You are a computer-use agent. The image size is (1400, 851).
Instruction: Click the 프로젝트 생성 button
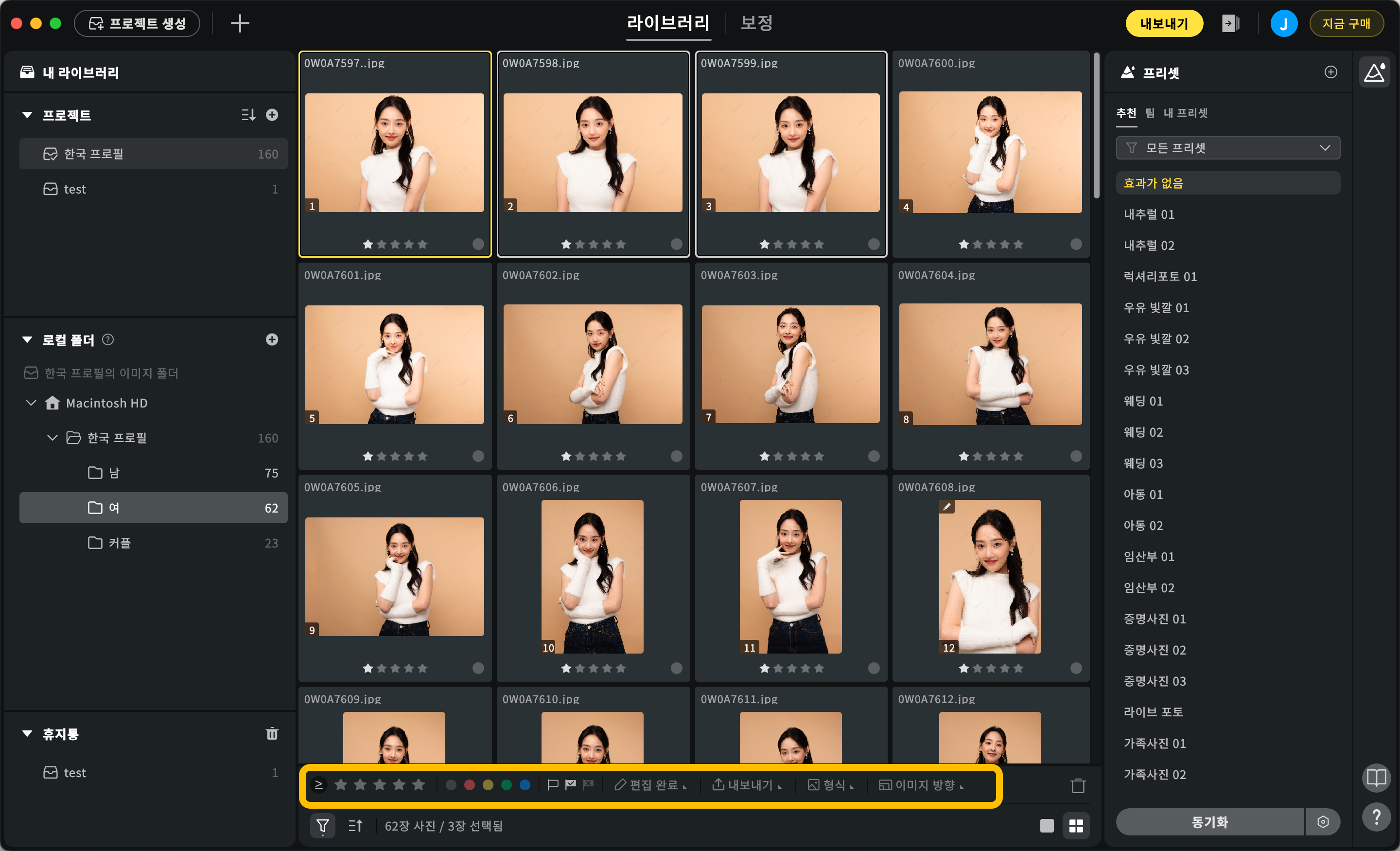tap(137, 23)
